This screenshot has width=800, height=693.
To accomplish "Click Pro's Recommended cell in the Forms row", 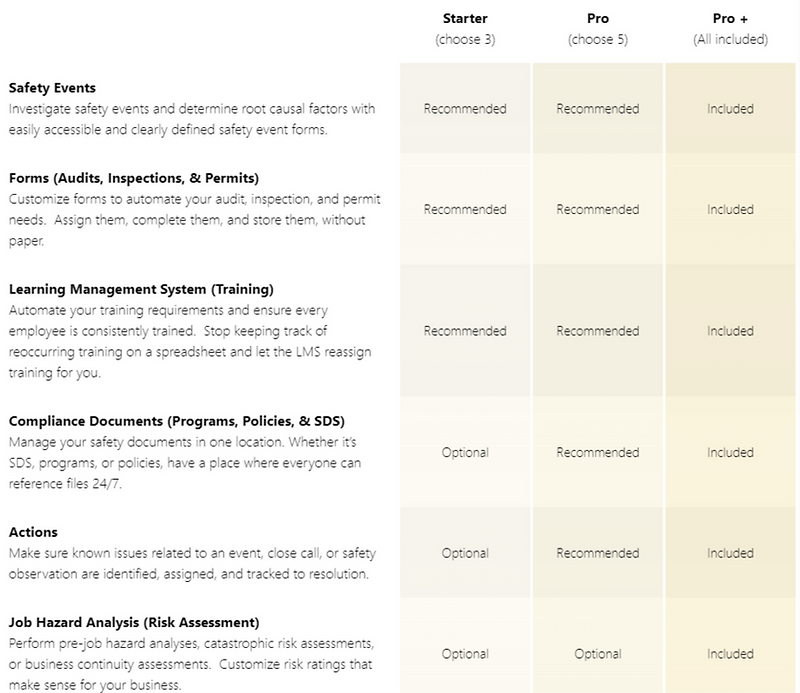I will (598, 210).
